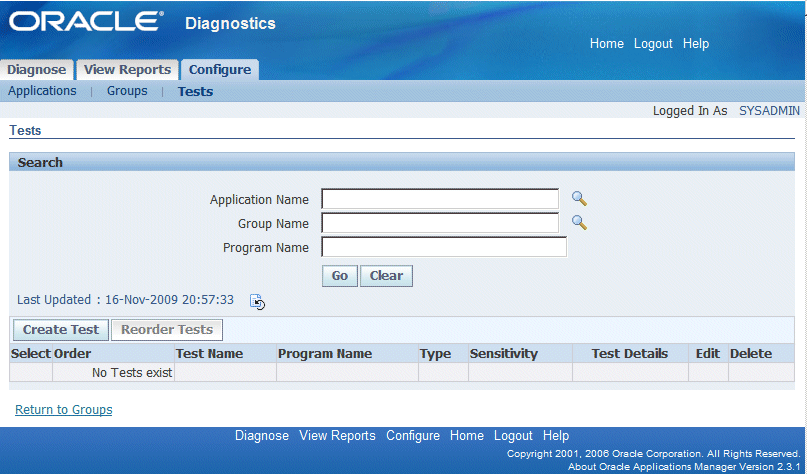Click Logout link in header
The width and height of the screenshot is (807, 474).
pos(653,44)
